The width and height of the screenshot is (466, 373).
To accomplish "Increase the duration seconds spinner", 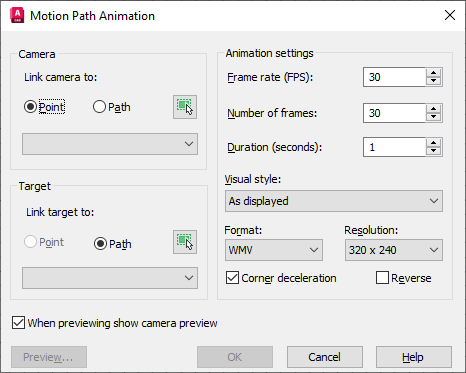I will (433, 143).
